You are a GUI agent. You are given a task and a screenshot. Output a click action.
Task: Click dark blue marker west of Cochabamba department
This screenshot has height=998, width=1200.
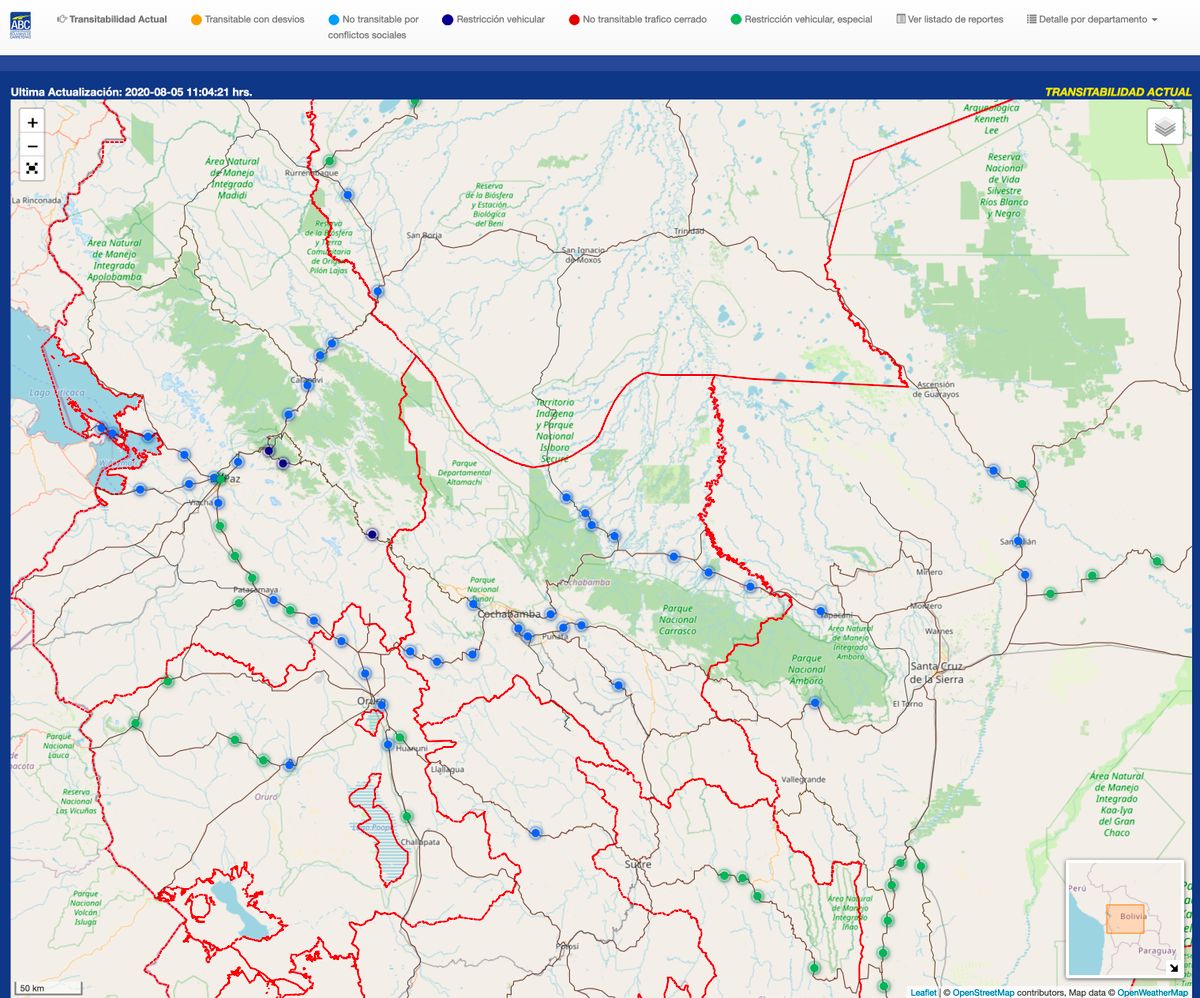click(372, 535)
